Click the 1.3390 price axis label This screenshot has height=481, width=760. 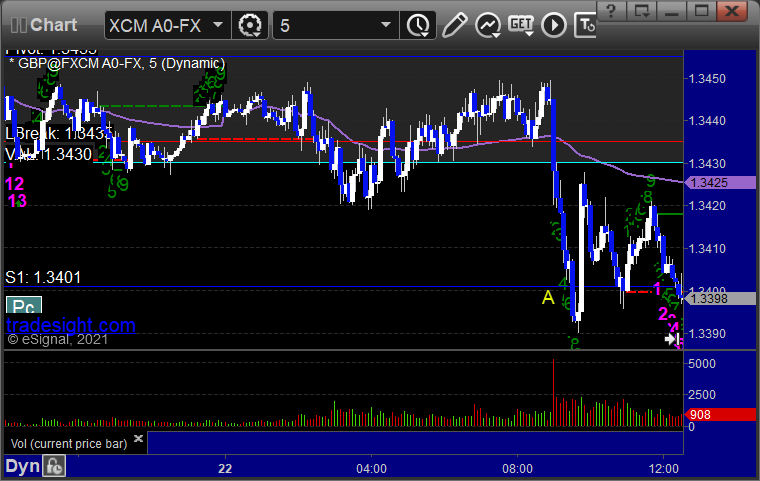[707, 334]
